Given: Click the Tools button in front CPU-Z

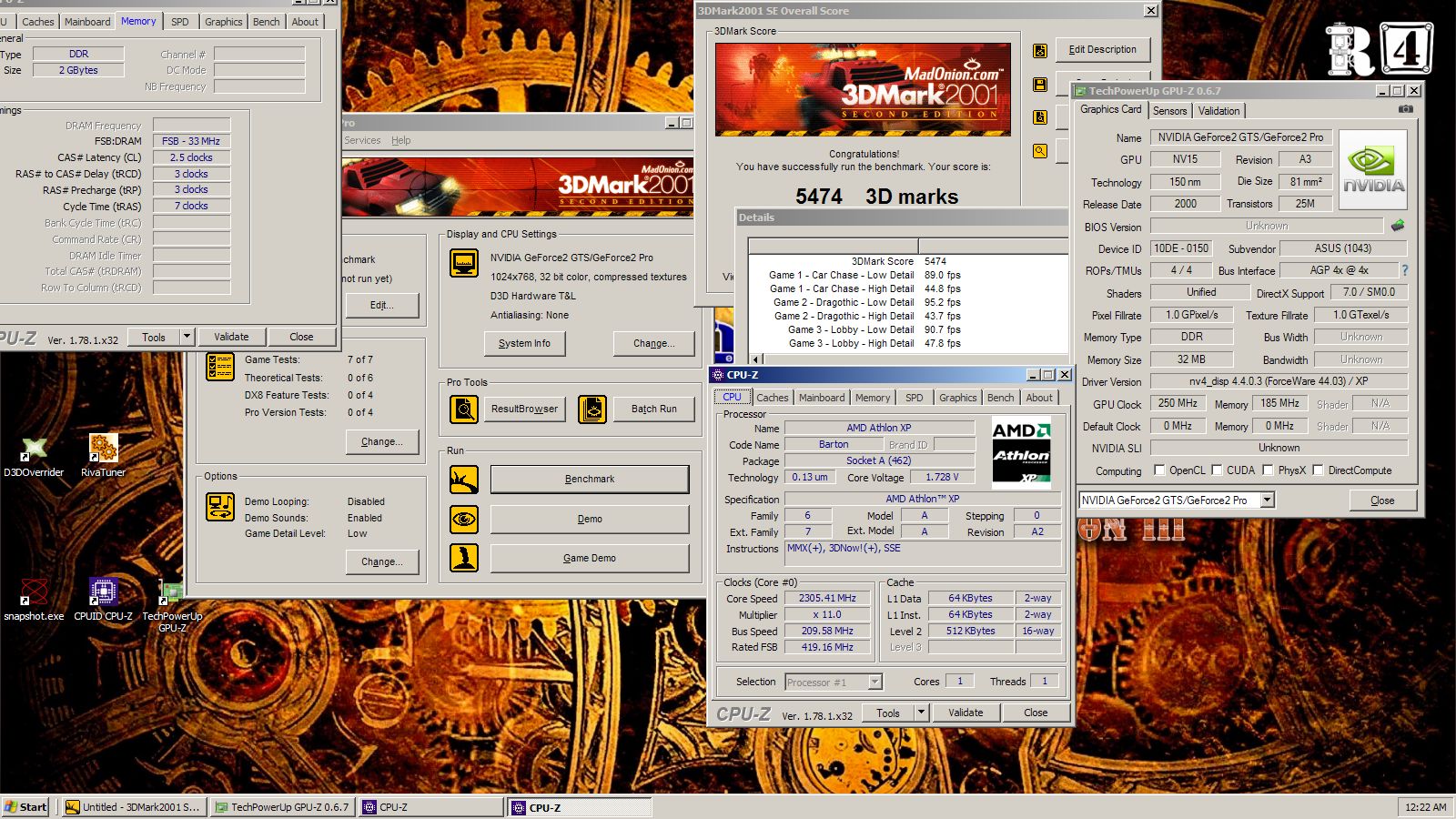Looking at the screenshot, I should coord(888,713).
